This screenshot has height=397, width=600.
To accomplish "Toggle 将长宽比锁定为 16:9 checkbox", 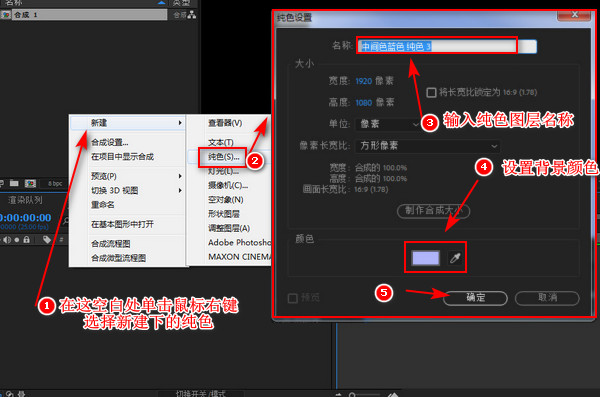I will (431, 92).
